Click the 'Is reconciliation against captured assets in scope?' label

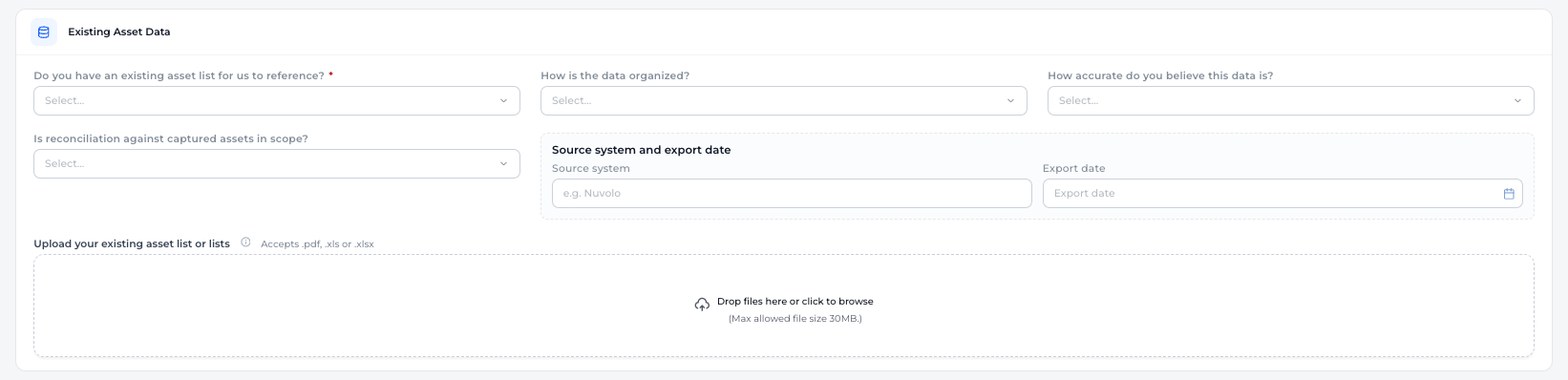[x=171, y=138]
